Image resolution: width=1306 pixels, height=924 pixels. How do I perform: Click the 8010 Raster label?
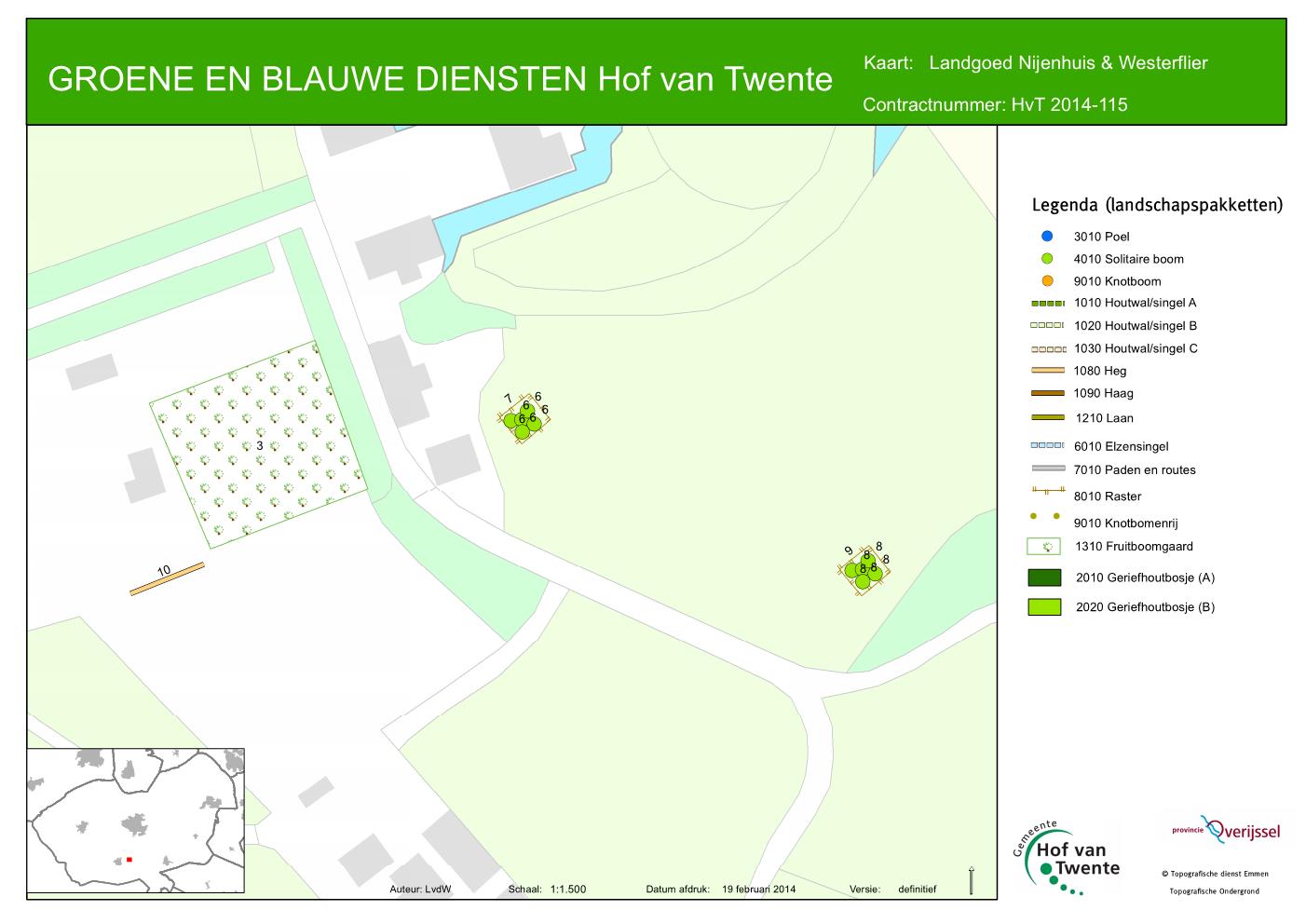(x=1107, y=496)
